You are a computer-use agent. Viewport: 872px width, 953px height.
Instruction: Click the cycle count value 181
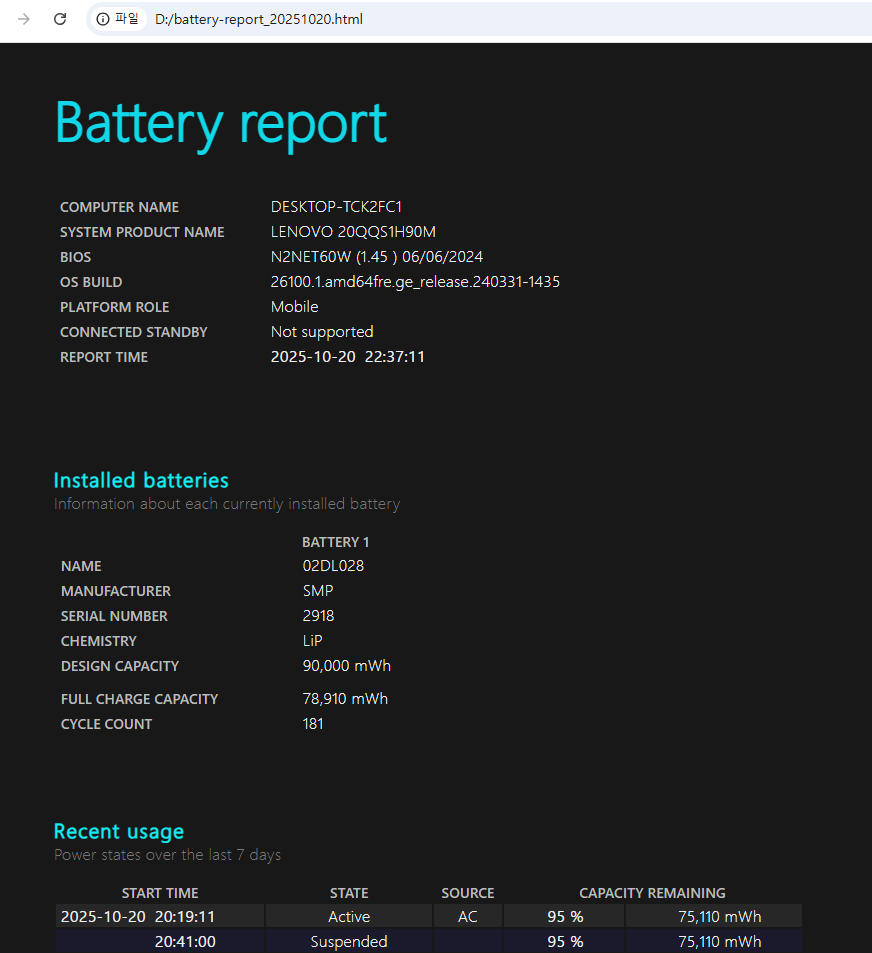(x=313, y=724)
